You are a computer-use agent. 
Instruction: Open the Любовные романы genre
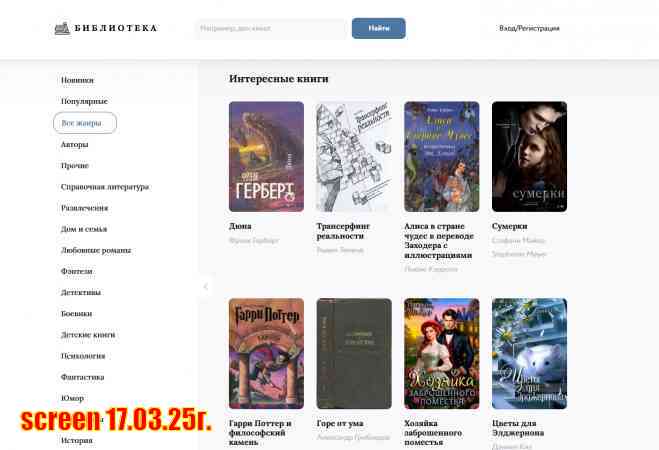pos(96,250)
